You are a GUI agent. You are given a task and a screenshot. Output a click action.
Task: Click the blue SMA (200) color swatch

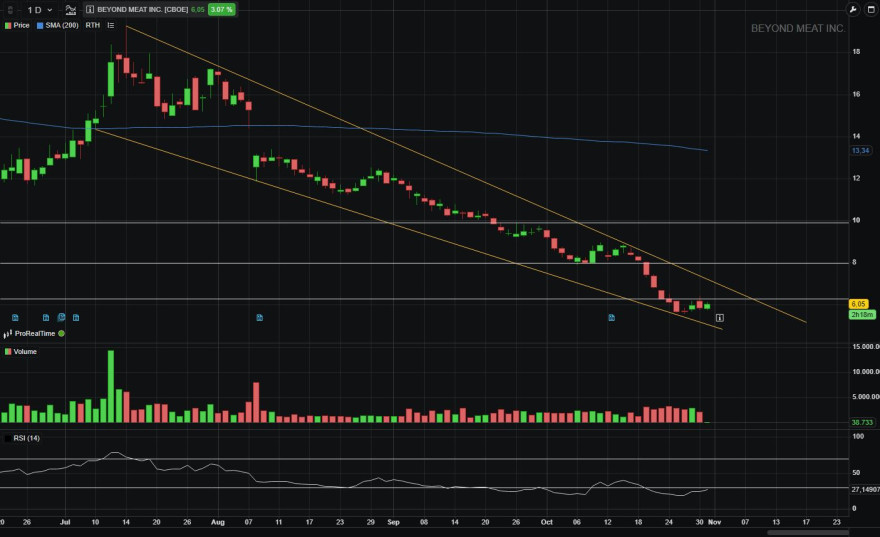[x=40, y=25]
